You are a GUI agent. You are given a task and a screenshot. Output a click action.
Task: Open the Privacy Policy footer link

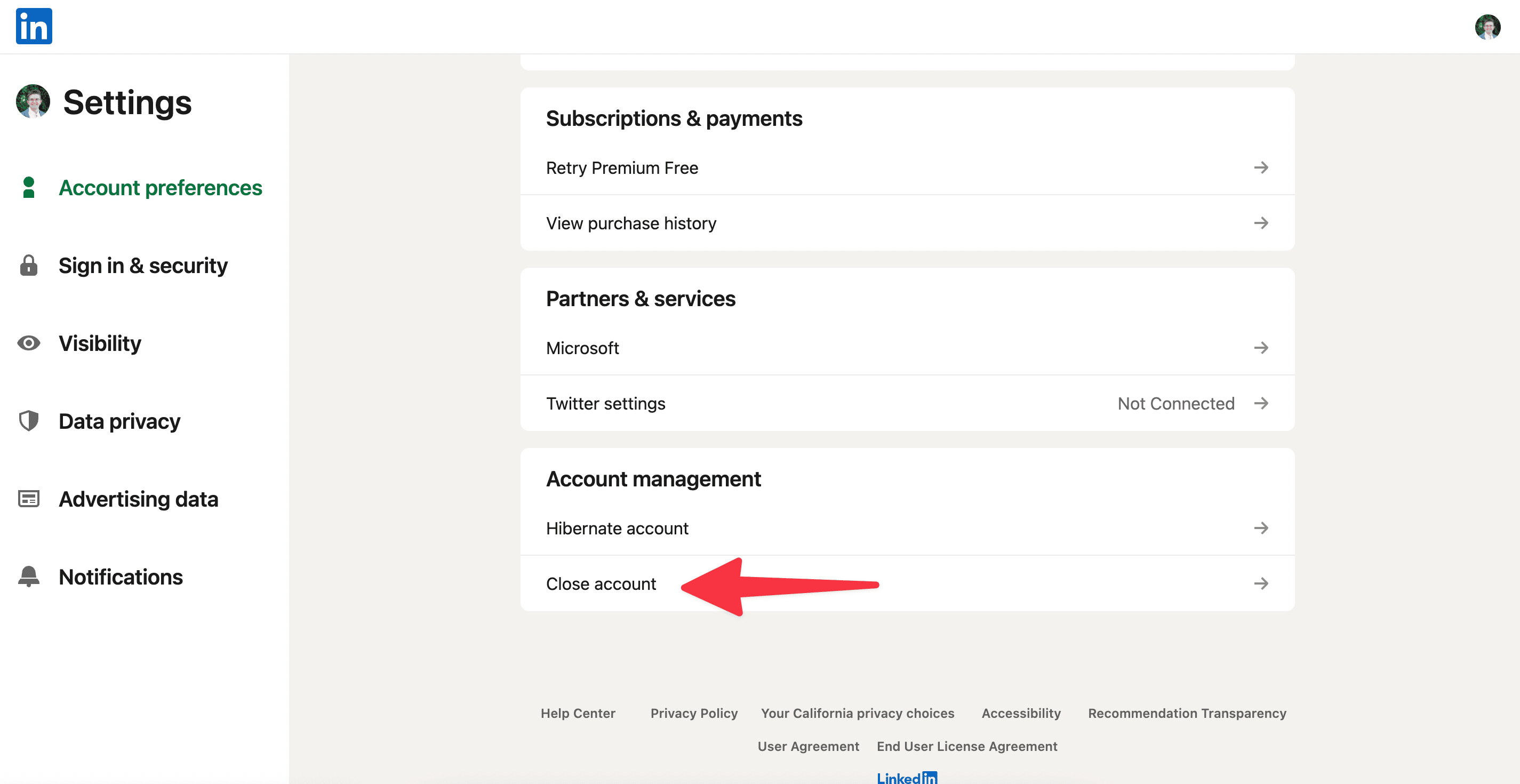pyautogui.click(x=694, y=713)
